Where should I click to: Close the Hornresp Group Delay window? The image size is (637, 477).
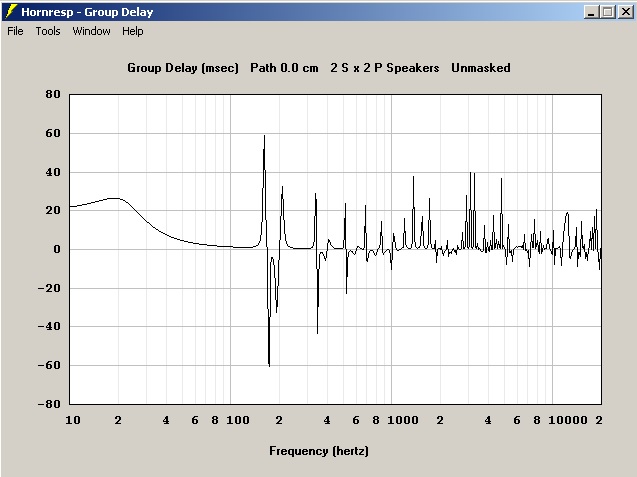click(626, 12)
